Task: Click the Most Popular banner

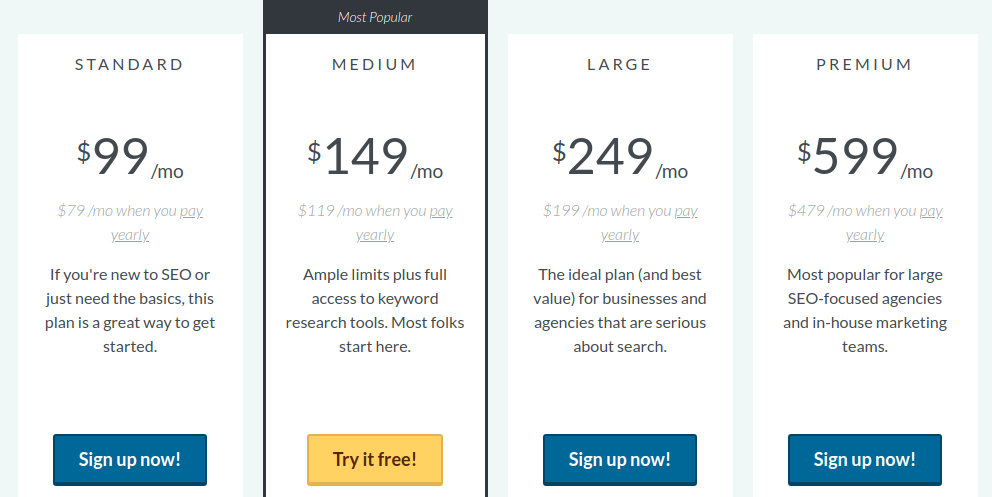Action: 375,17
